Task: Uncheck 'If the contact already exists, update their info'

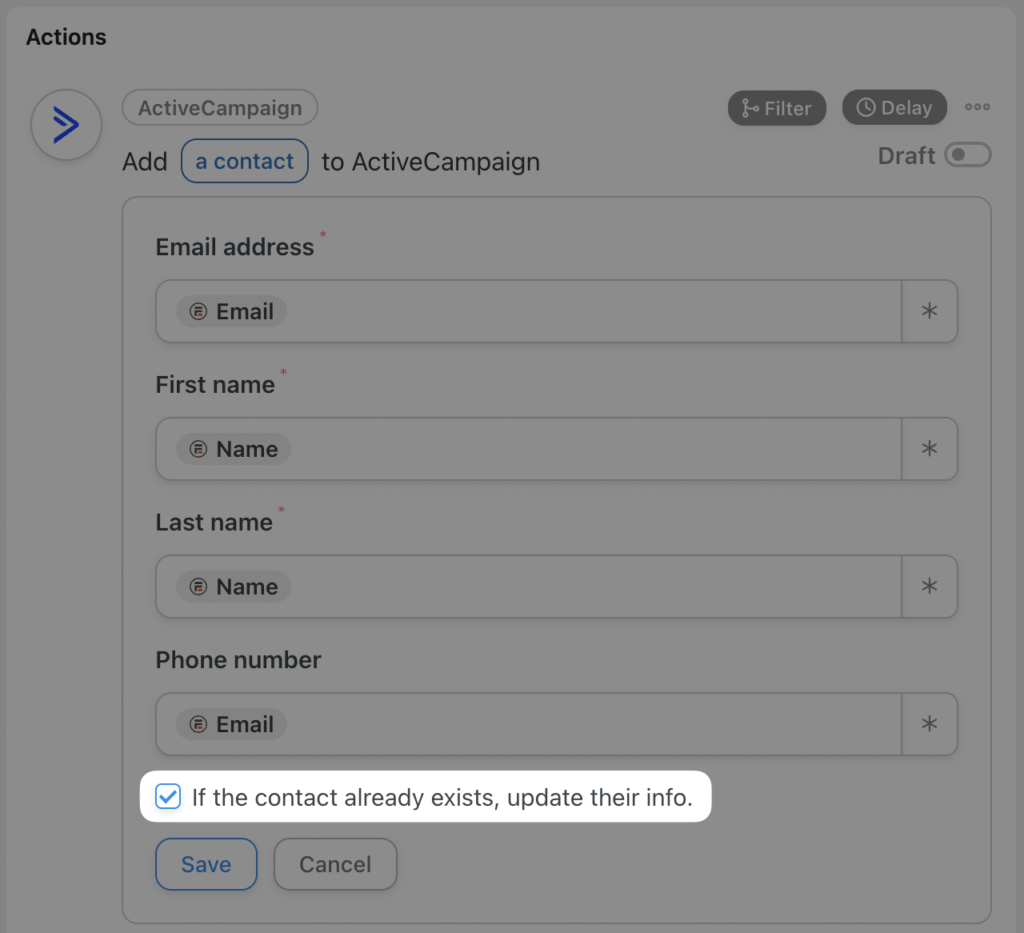Action: click(167, 797)
